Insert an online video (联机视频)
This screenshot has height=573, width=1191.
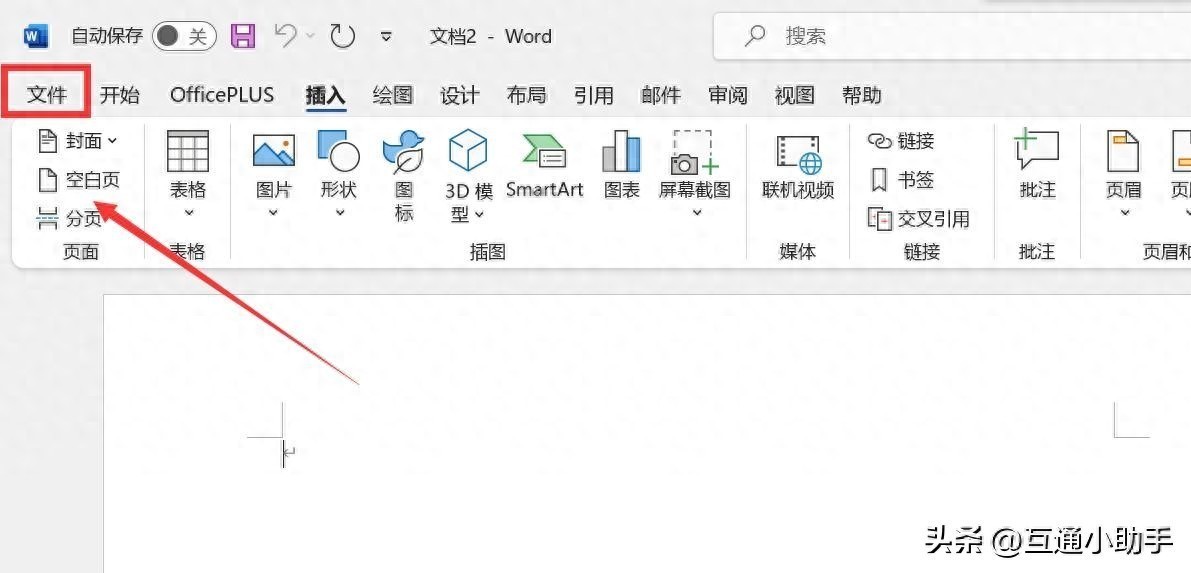coord(798,167)
